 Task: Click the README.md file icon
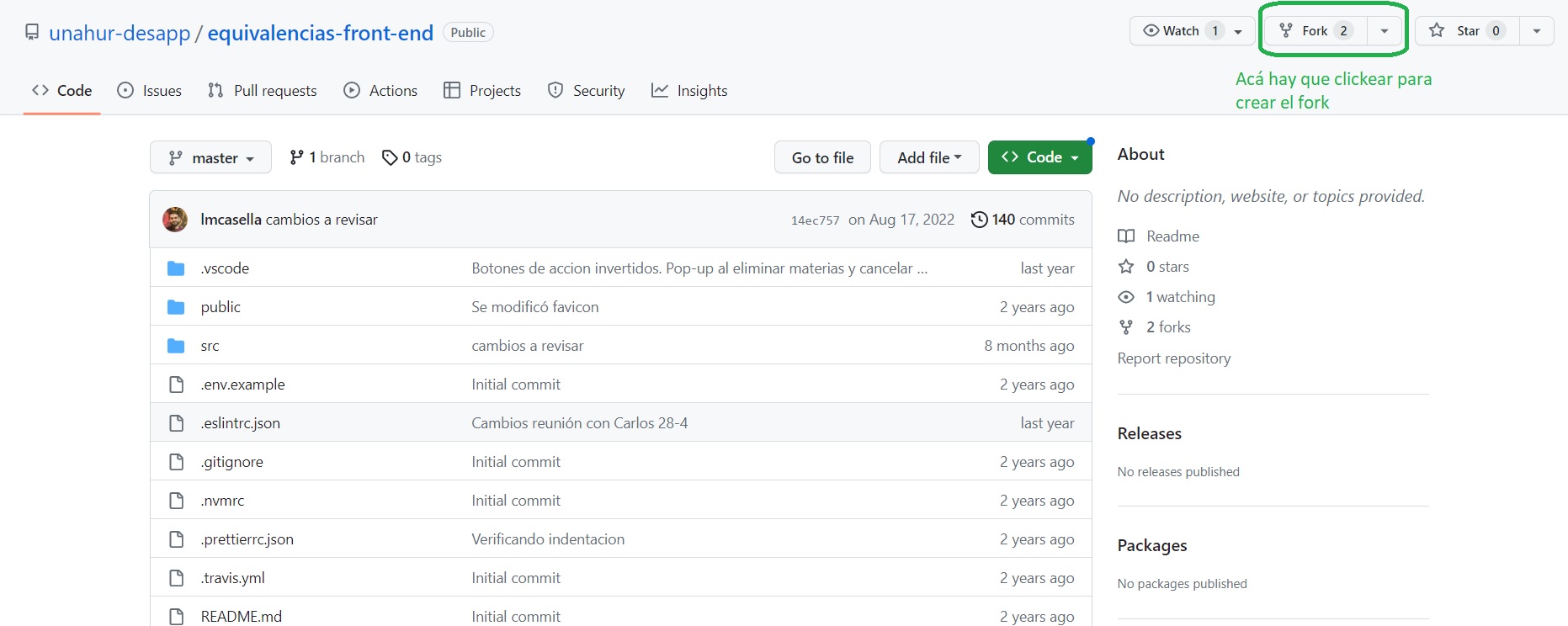(176, 616)
